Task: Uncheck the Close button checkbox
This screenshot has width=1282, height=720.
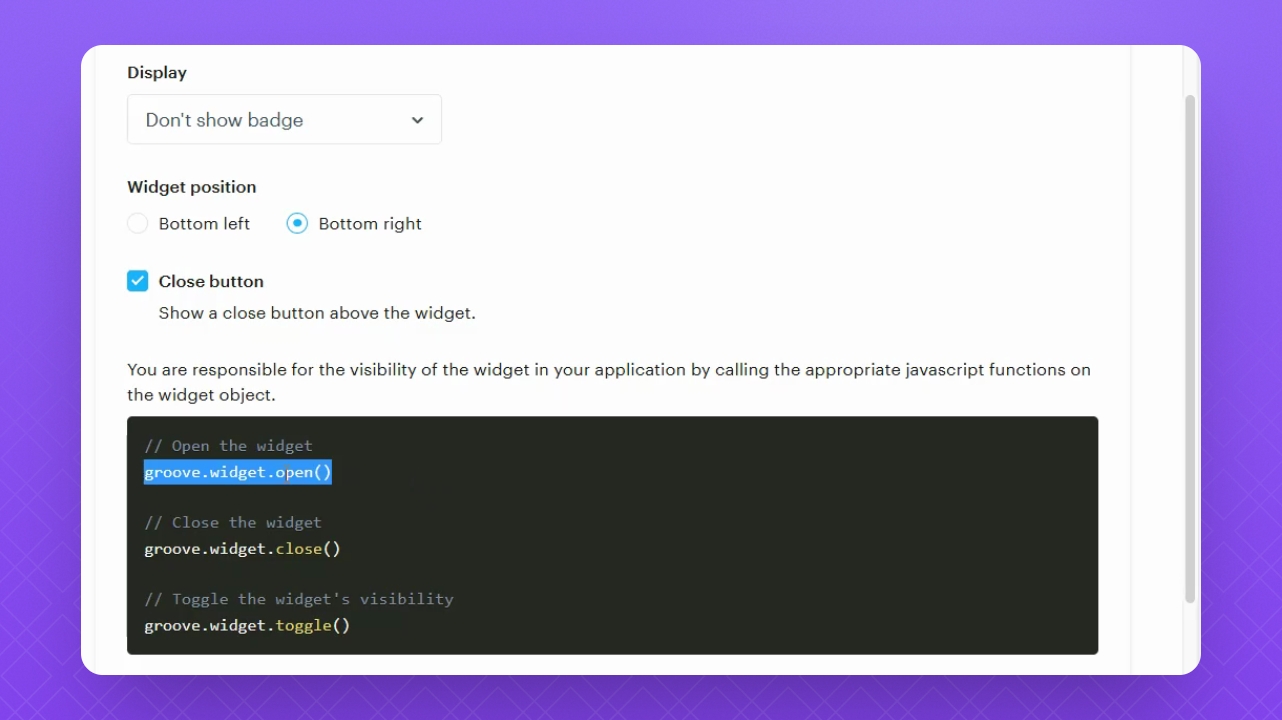Action: point(138,281)
